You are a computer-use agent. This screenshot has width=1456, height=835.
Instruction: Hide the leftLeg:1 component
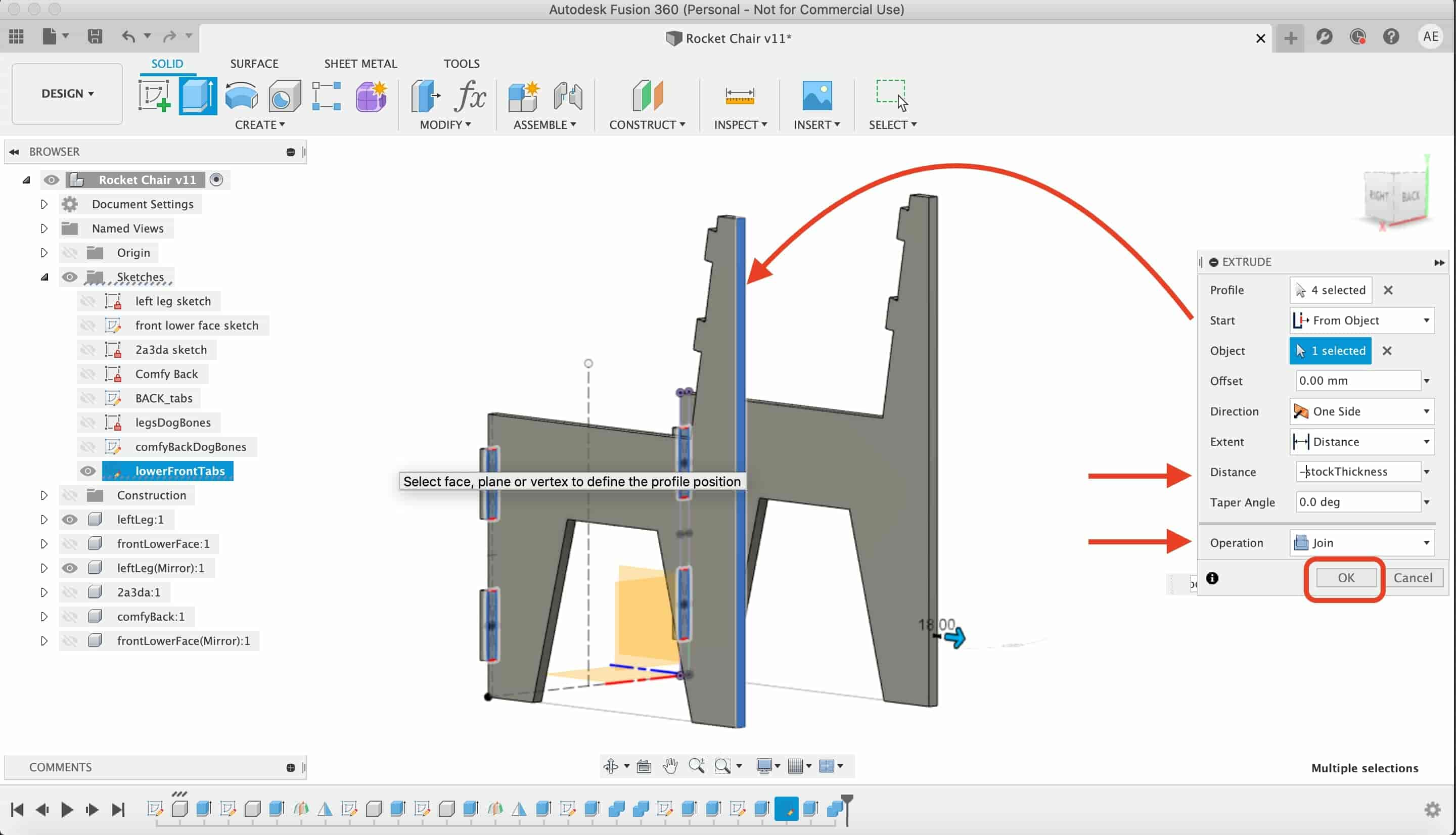point(69,520)
